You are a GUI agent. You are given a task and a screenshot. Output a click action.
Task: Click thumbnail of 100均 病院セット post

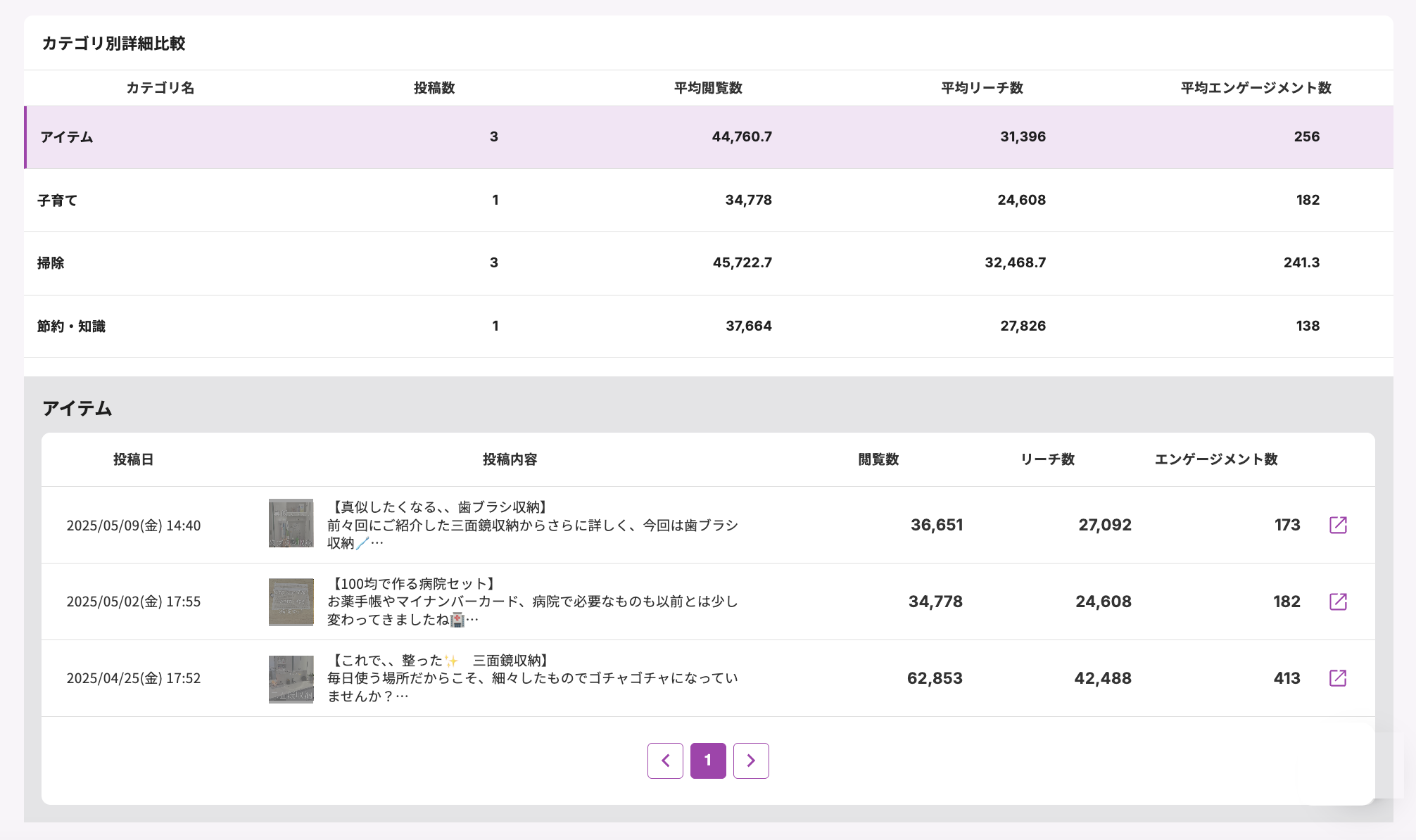point(291,602)
